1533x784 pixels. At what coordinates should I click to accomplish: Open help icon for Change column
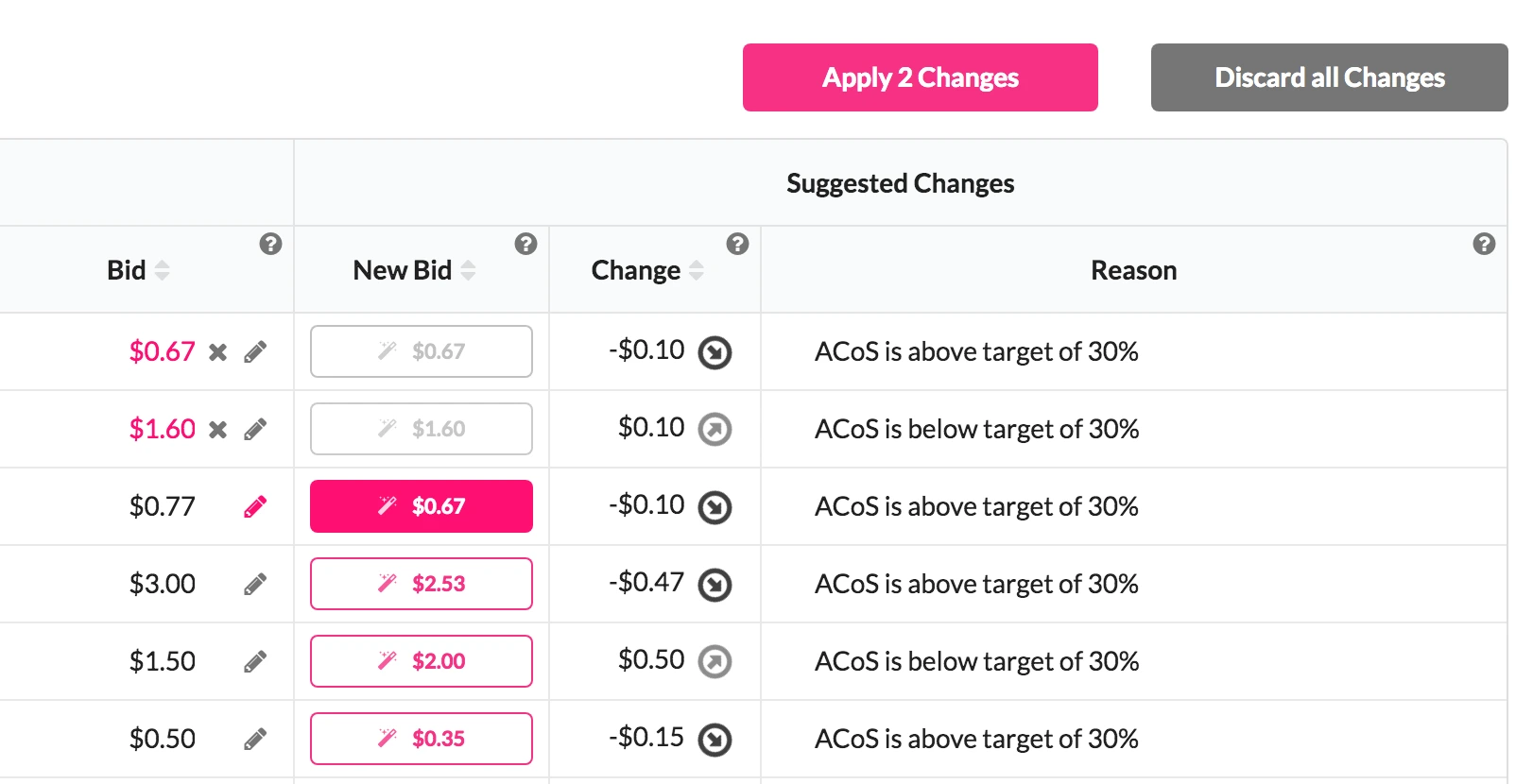click(737, 245)
